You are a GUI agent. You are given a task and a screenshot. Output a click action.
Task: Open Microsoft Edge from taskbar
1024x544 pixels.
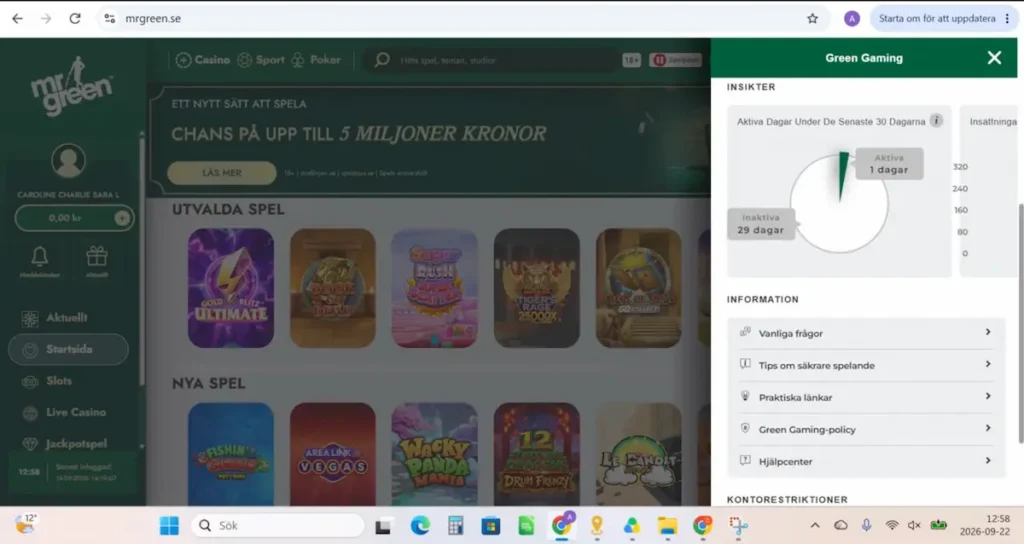[420, 526]
